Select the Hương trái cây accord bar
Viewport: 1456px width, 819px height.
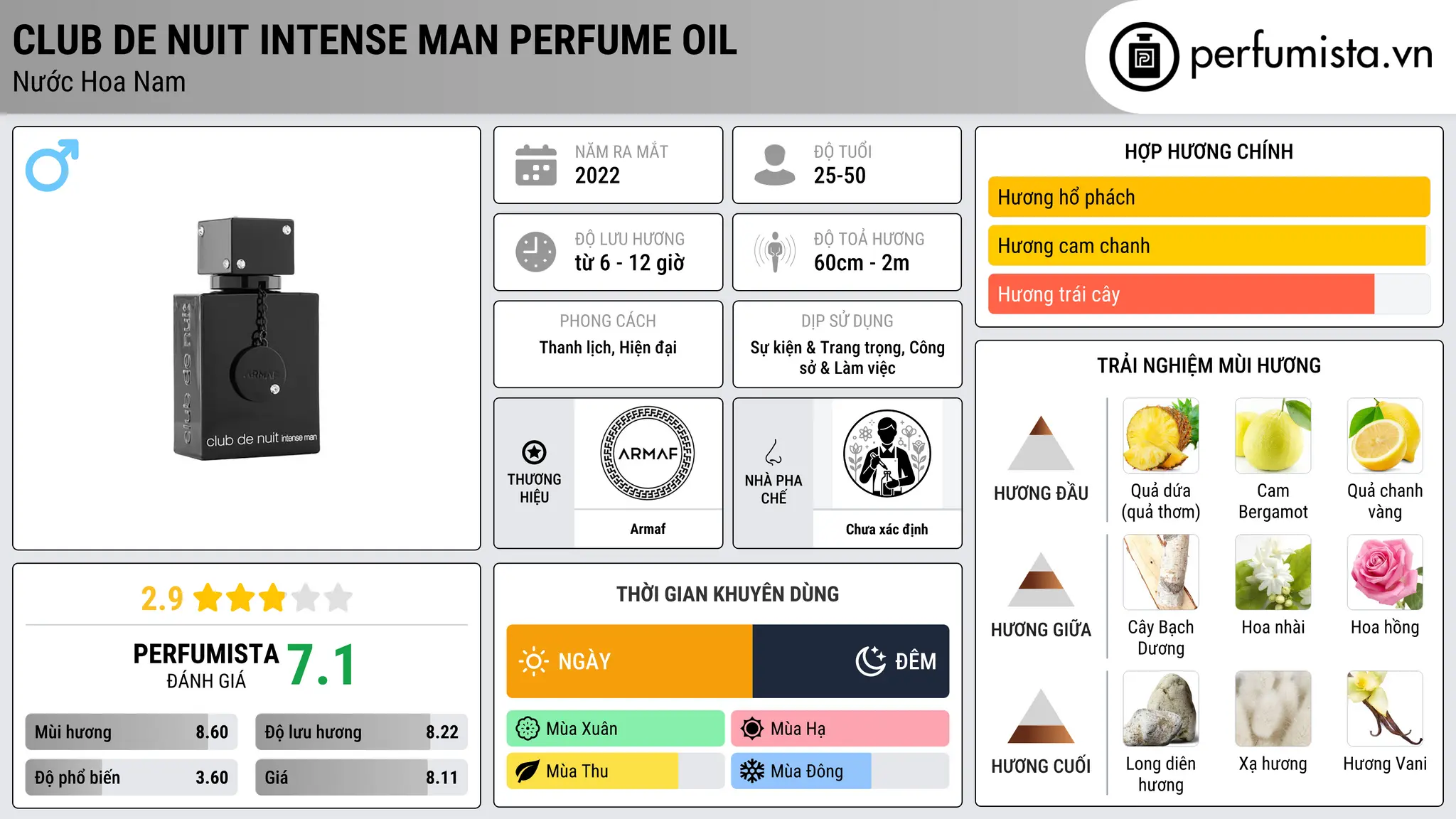(x=1209, y=294)
